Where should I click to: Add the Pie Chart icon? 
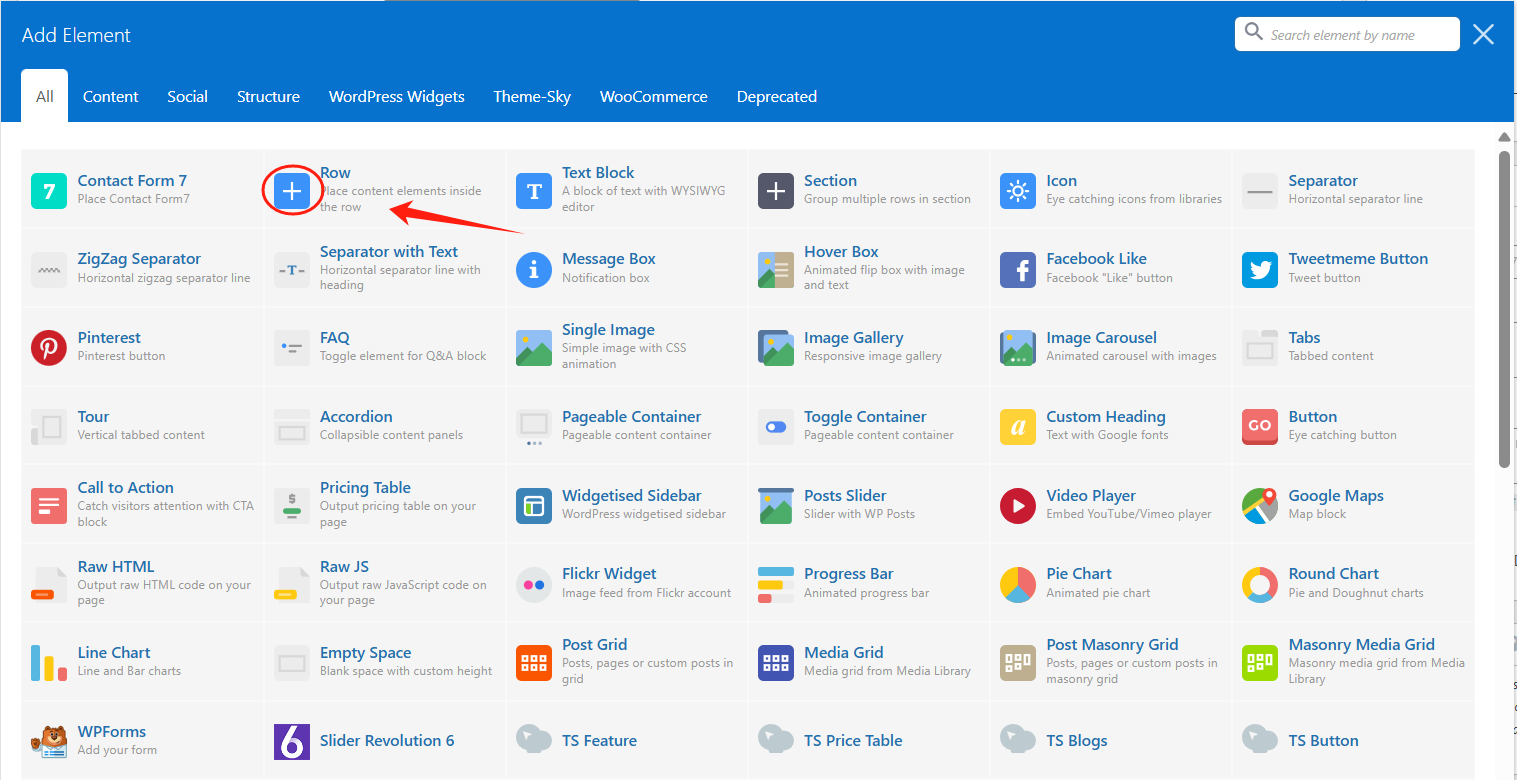tap(1018, 584)
